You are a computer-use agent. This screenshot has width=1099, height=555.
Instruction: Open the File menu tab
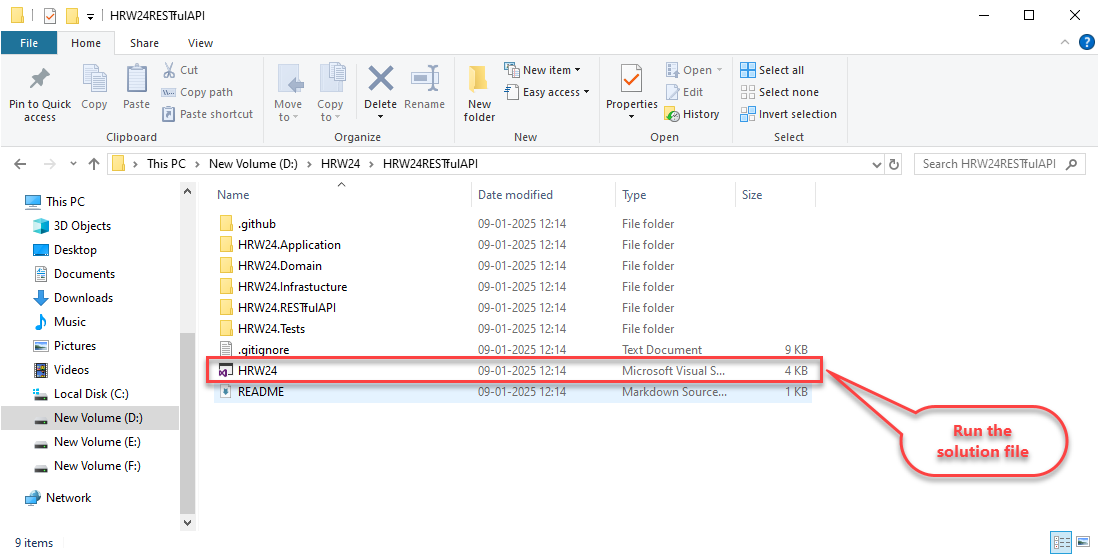pyautogui.click(x=29, y=43)
